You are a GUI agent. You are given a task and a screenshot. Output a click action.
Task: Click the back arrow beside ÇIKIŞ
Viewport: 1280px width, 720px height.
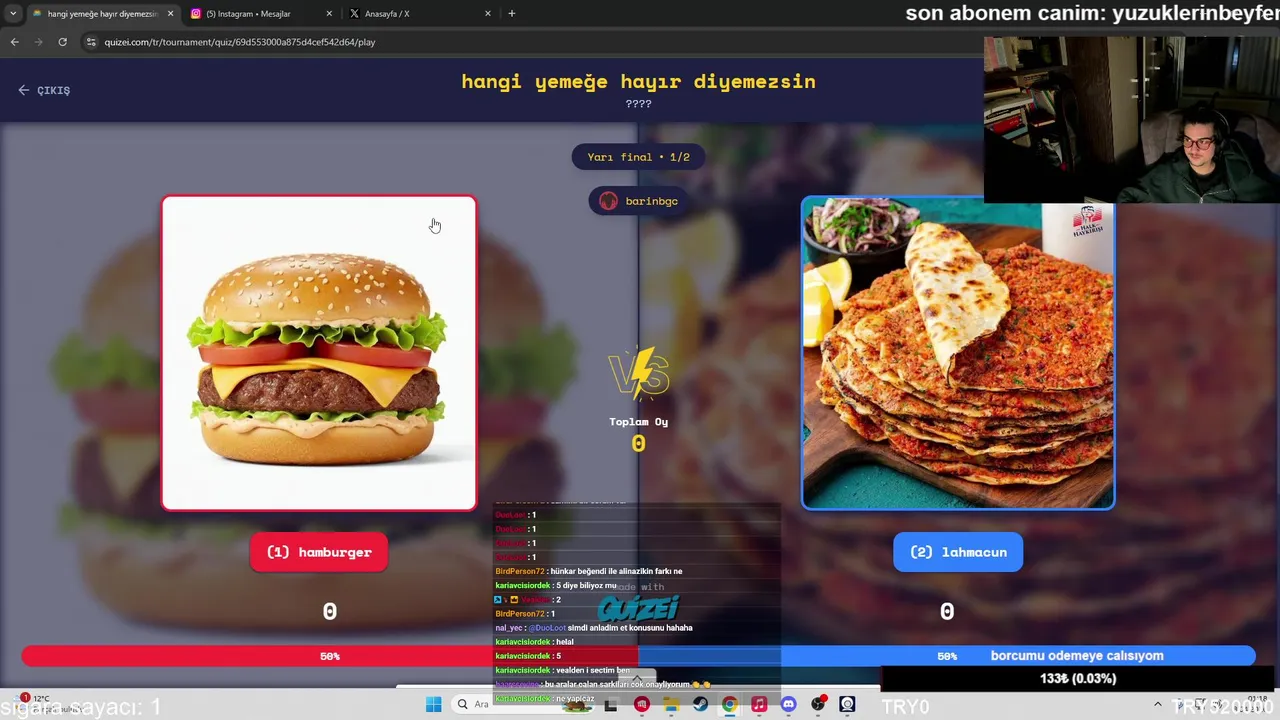(24, 90)
